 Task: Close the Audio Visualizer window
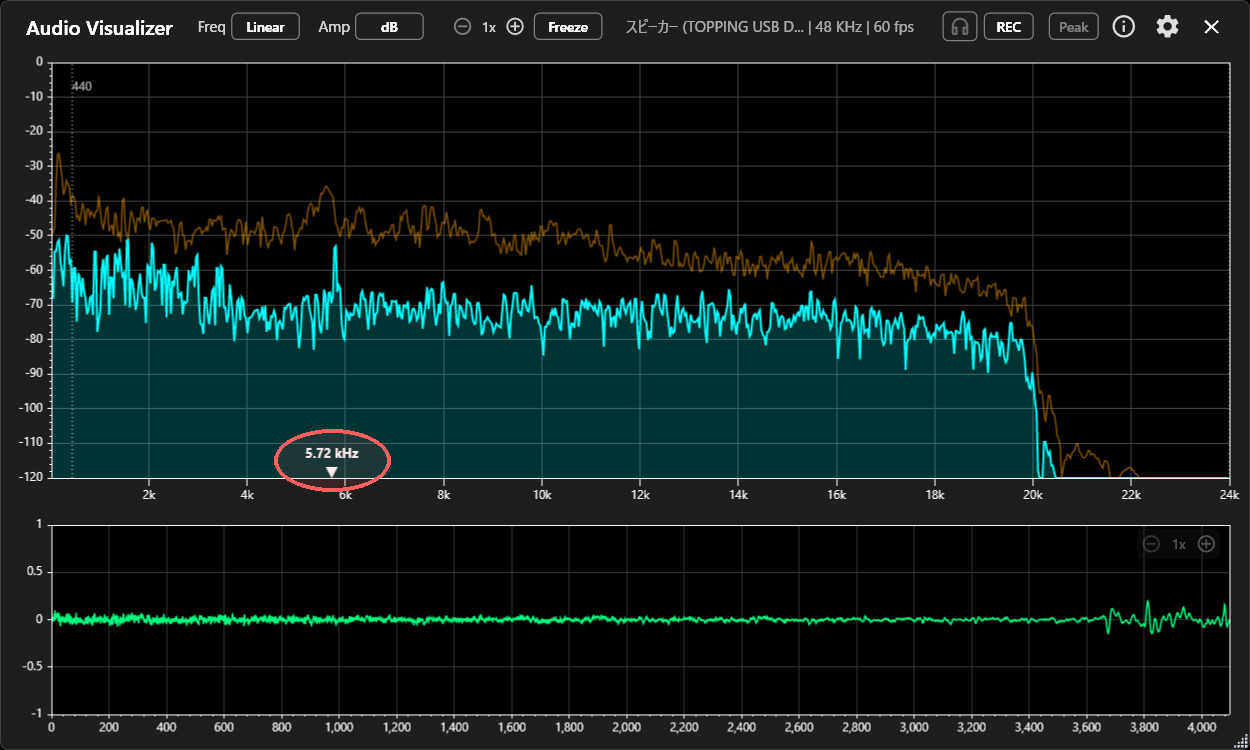click(x=1212, y=27)
